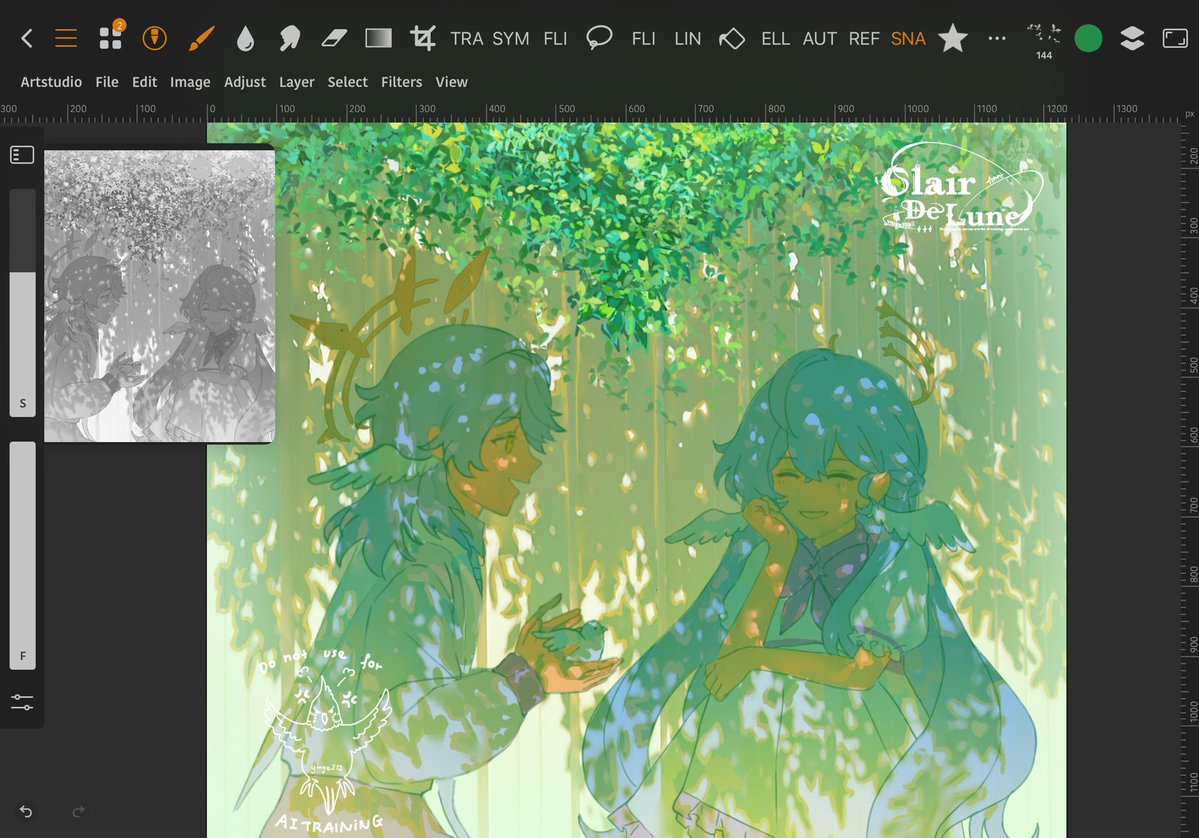Select the eraser tool
The height and width of the screenshot is (838, 1199).
pos(334,38)
